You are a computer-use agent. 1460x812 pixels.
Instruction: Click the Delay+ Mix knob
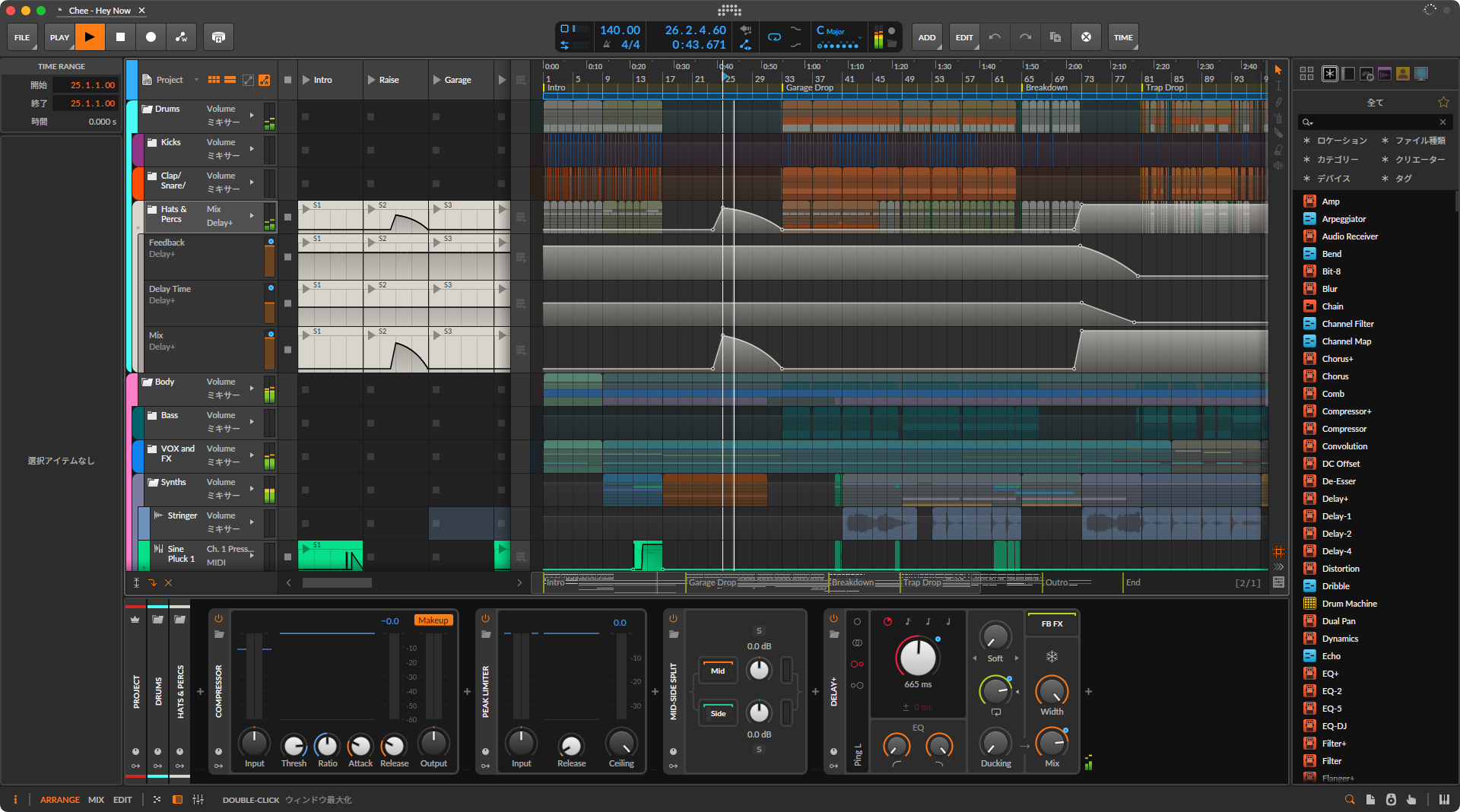pyautogui.click(x=1052, y=742)
